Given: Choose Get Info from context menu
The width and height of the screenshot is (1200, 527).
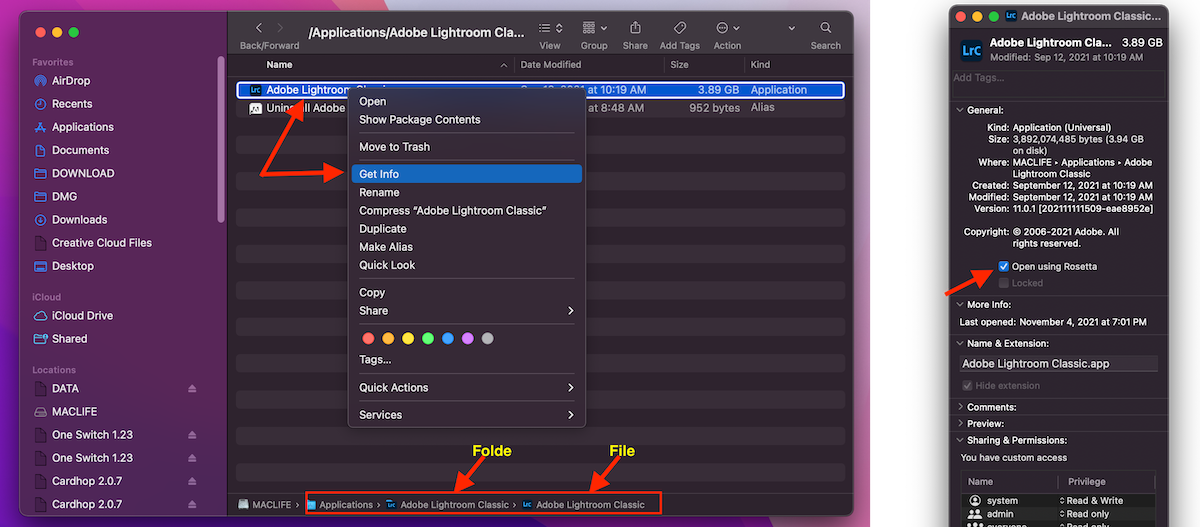Looking at the screenshot, I should pyautogui.click(x=379, y=174).
